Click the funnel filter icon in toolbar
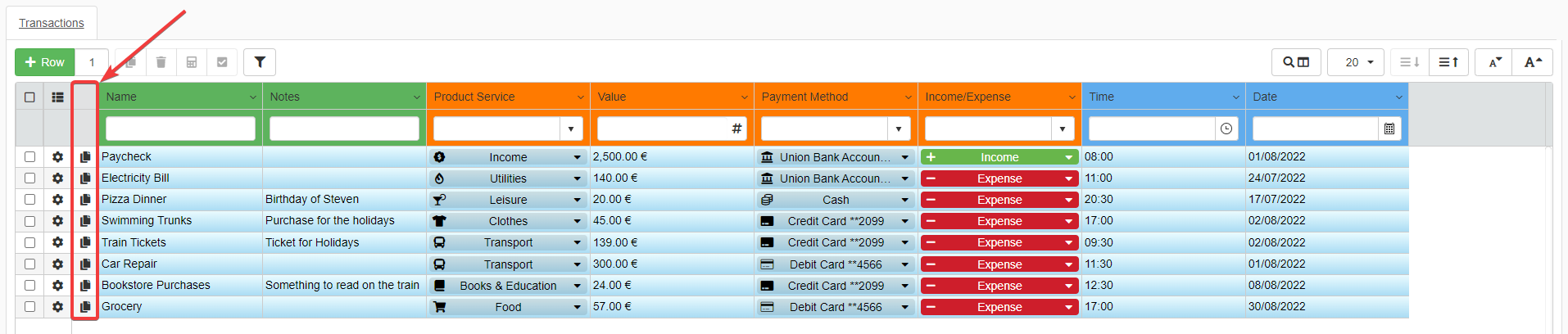Viewport: 1568px width, 334px height. [x=260, y=62]
